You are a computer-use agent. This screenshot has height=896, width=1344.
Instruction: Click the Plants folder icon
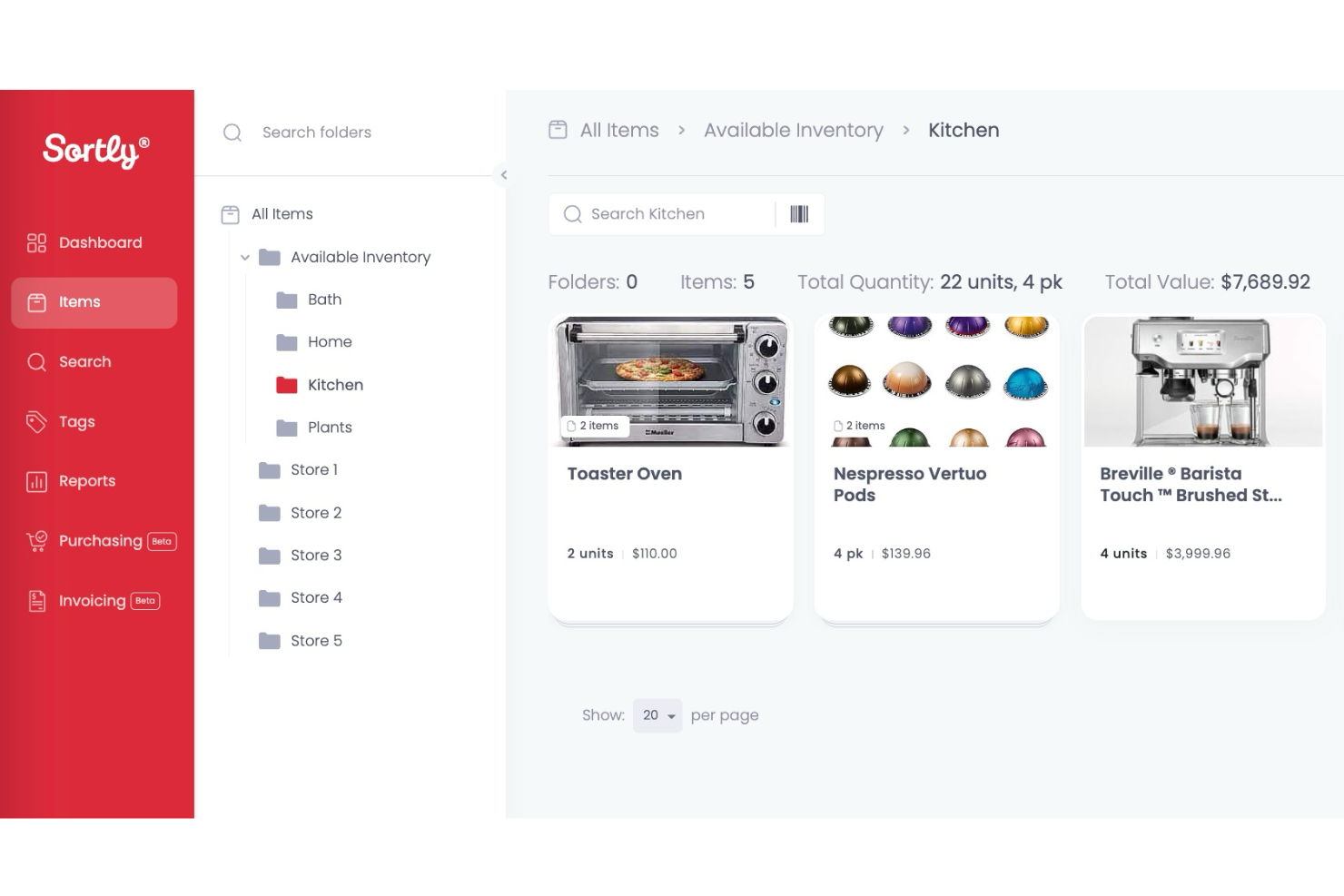287,428
